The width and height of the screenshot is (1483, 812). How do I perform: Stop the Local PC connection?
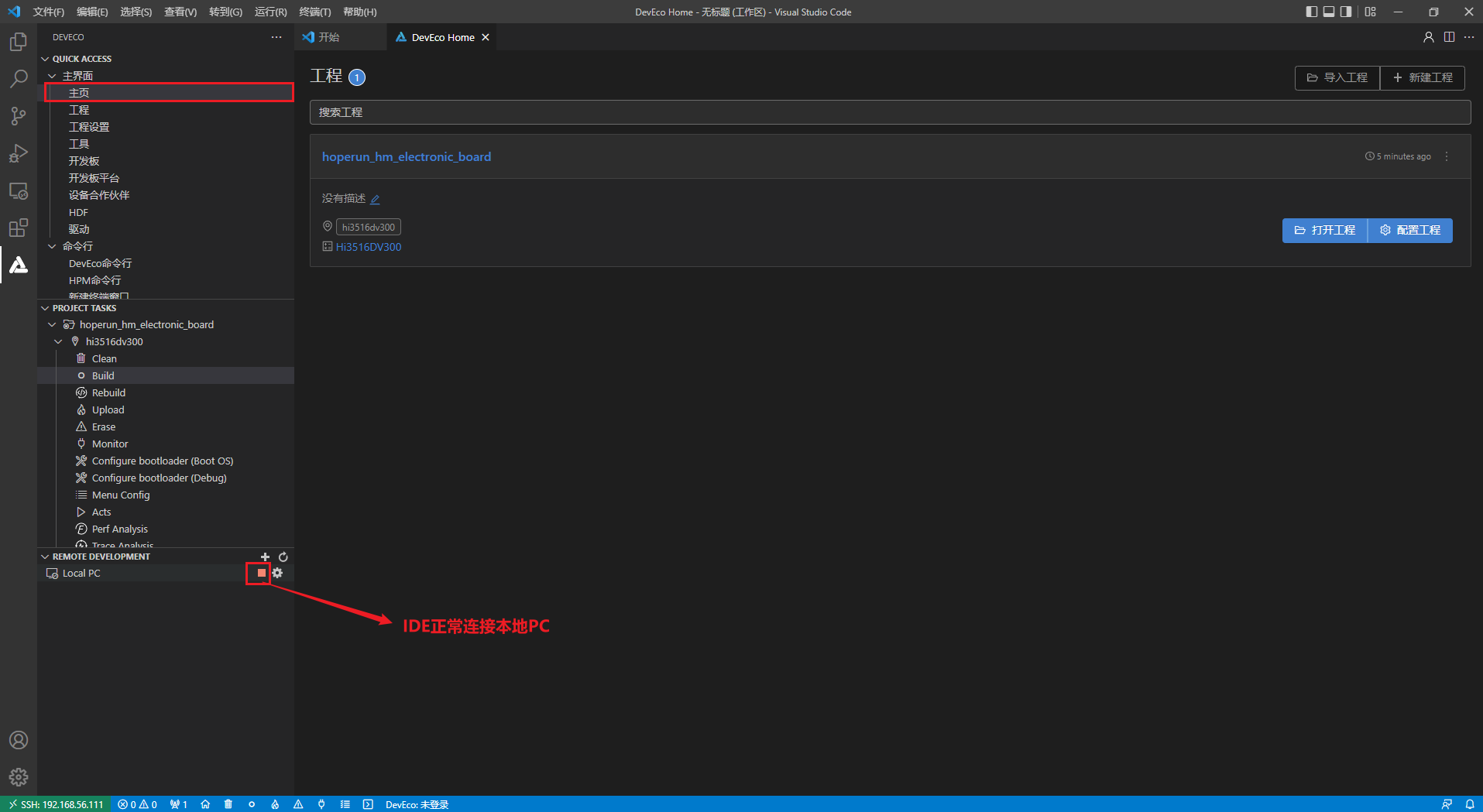[x=261, y=573]
